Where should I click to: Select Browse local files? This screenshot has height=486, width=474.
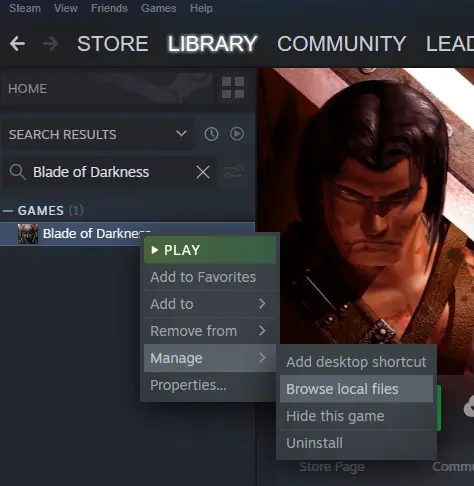click(x=356, y=389)
